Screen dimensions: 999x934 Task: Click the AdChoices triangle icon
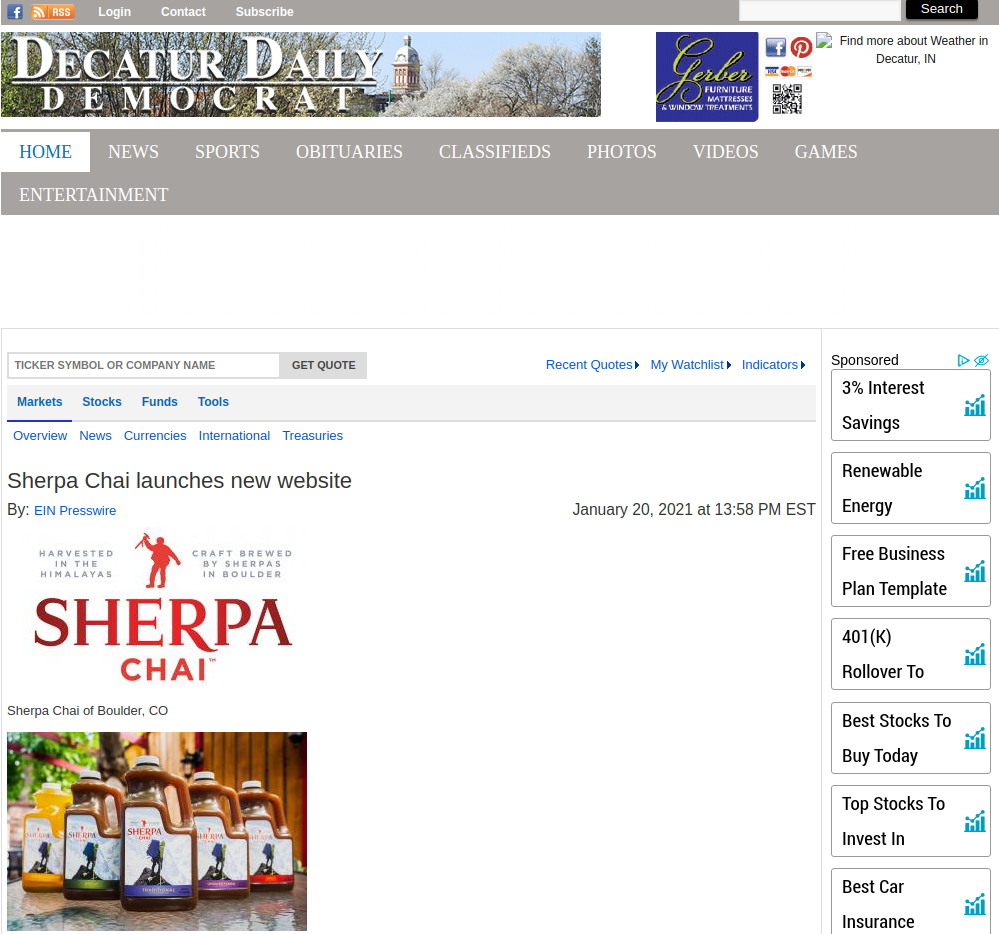(963, 360)
